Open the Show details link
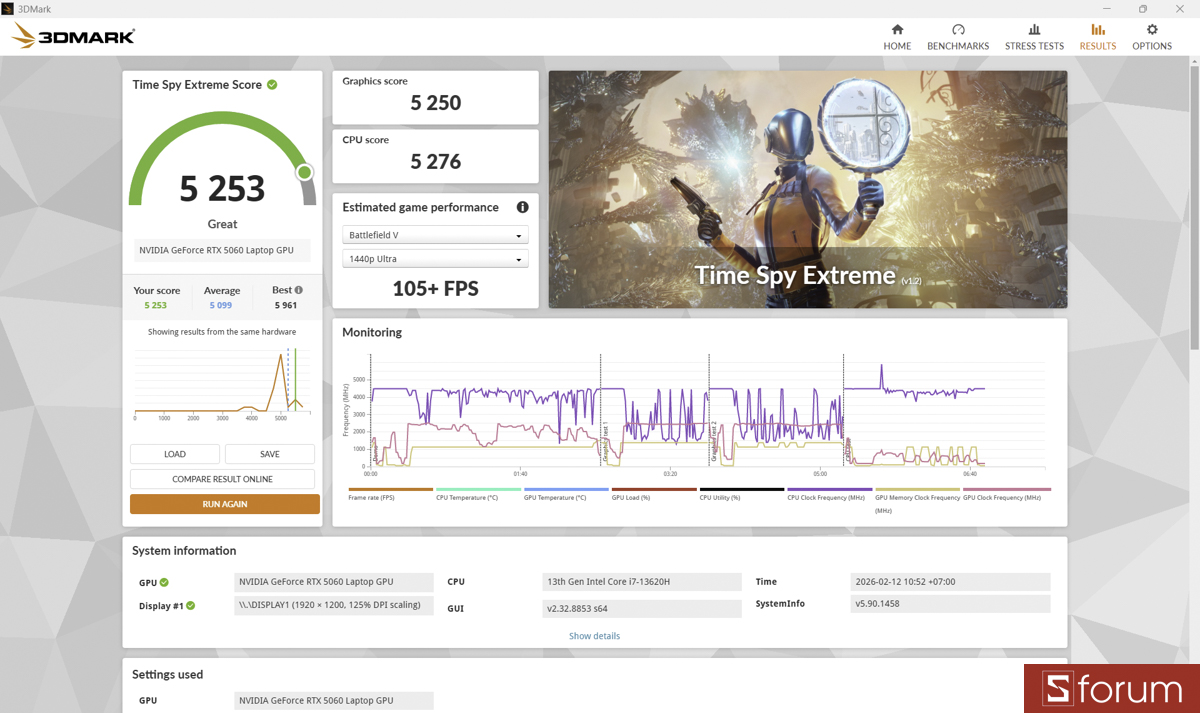1200x713 pixels. 594,635
